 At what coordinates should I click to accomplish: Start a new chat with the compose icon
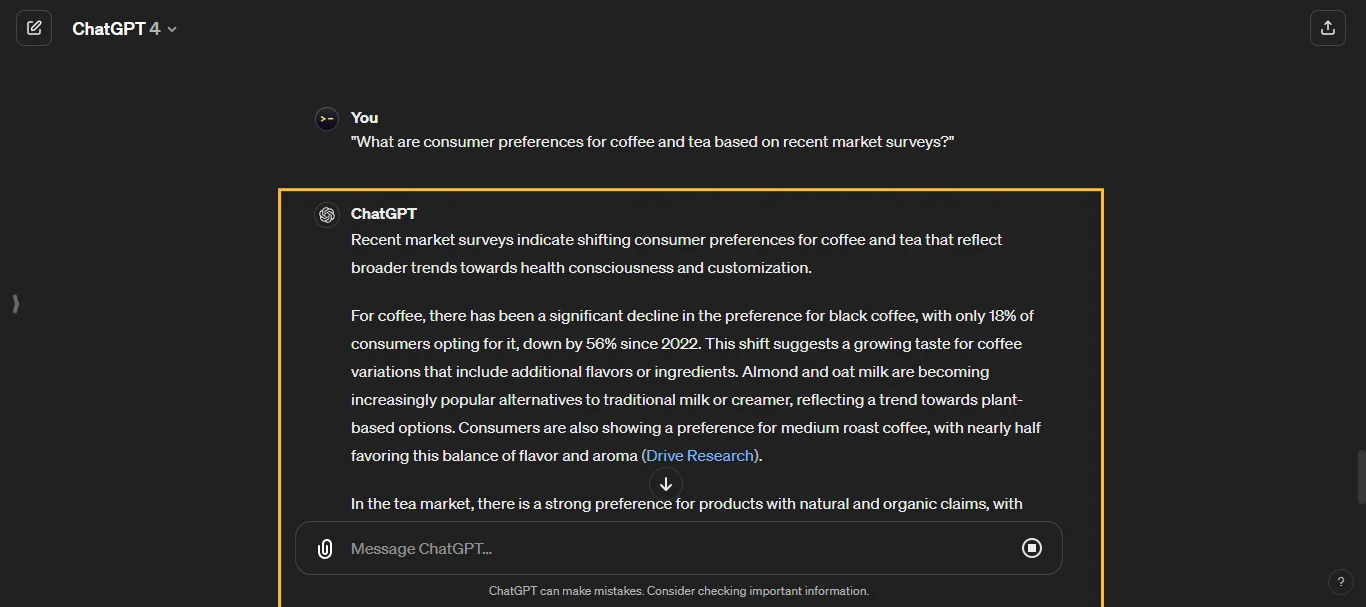(x=34, y=28)
